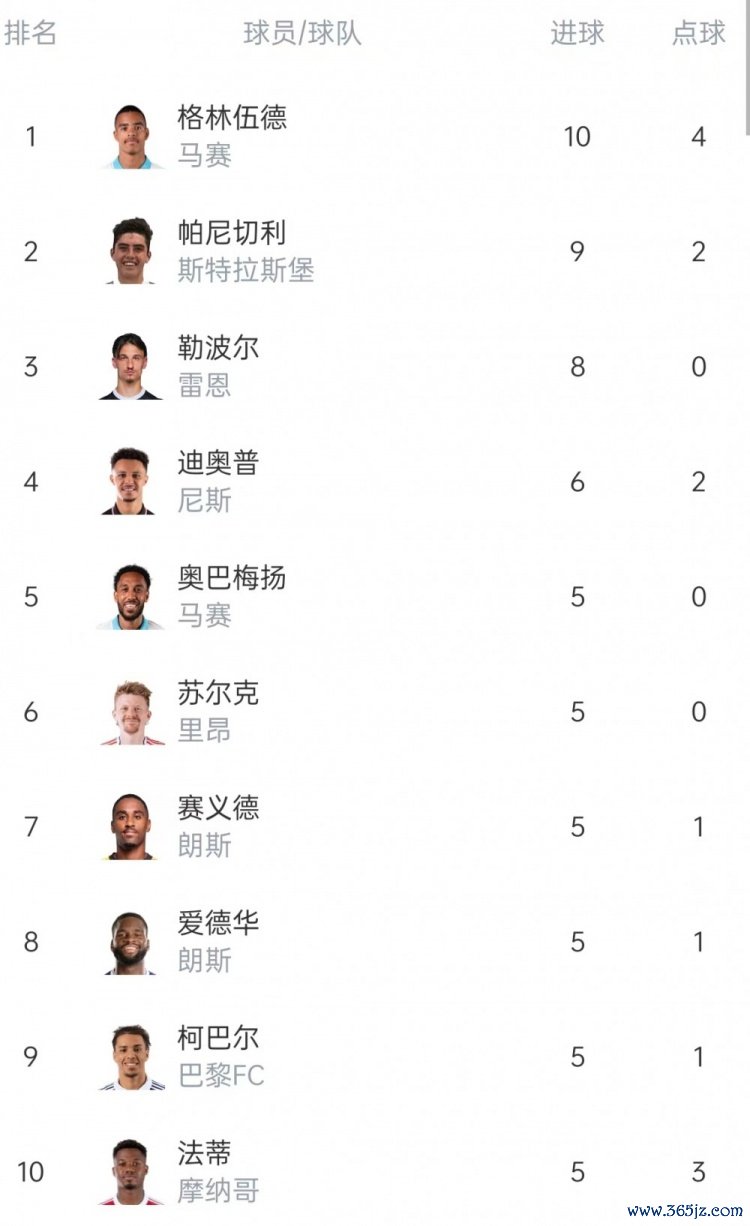750x1226 pixels.
Task: Click 法蒂 player avatar photo
Action: (131, 1172)
